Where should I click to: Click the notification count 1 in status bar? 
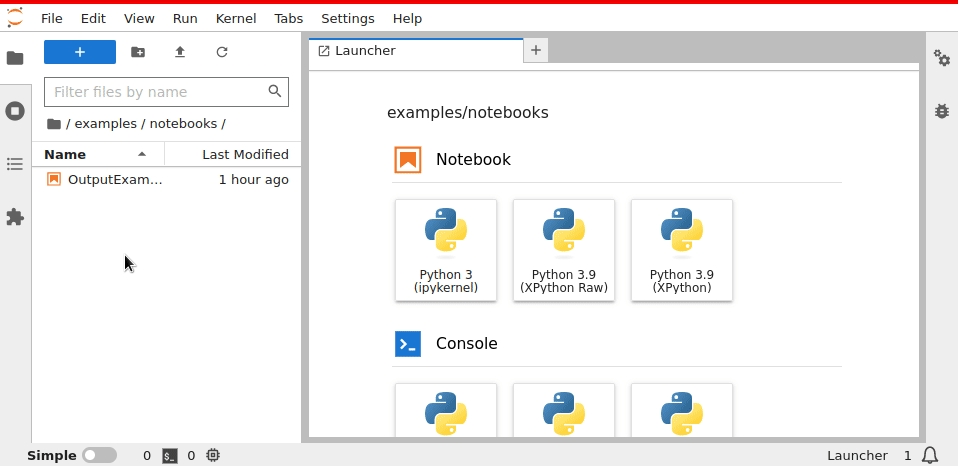click(908, 456)
